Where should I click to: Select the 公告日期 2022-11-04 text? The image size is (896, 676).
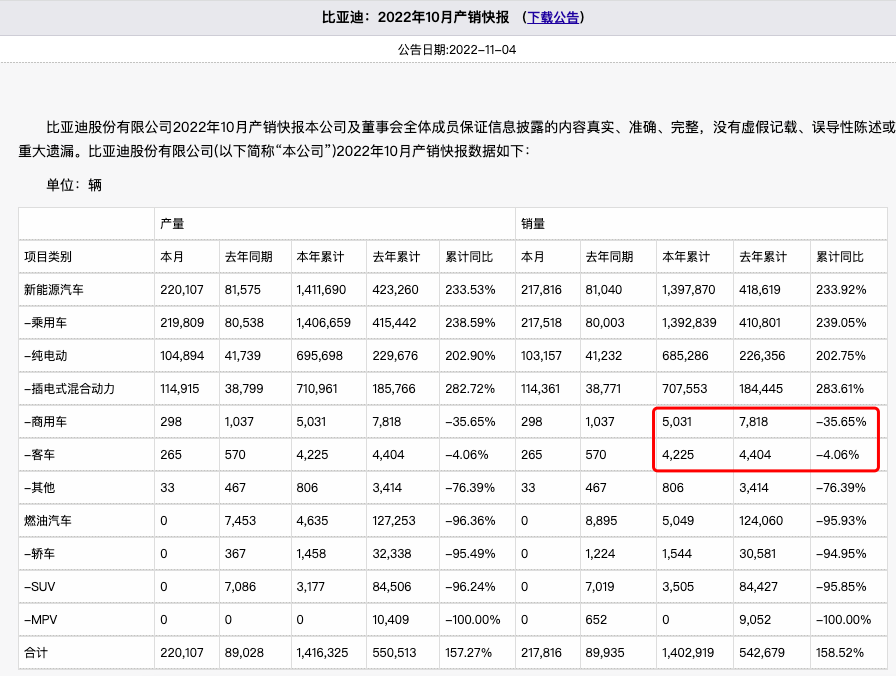(457, 49)
